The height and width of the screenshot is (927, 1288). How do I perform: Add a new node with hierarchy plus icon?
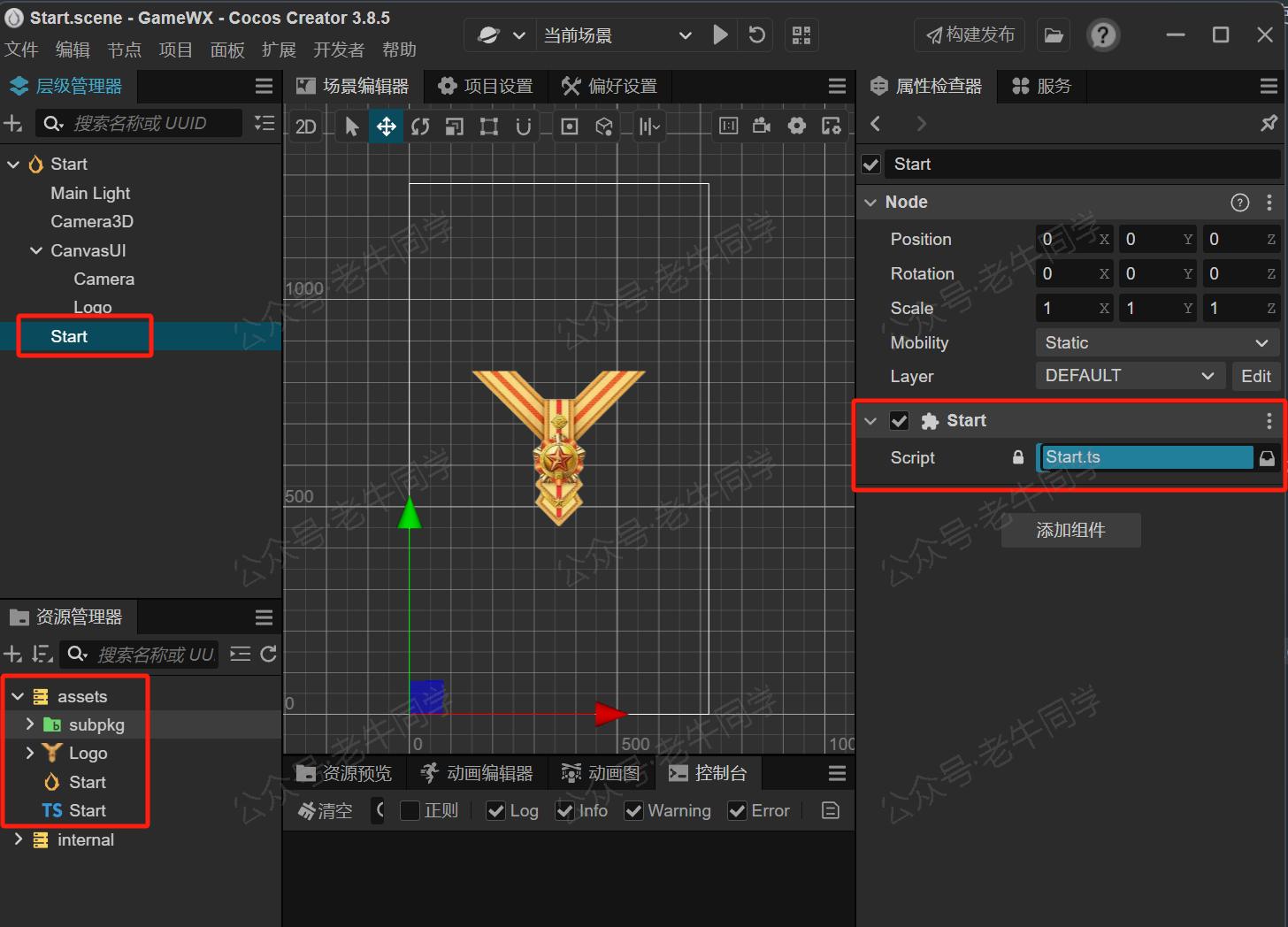[x=12, y=124]
